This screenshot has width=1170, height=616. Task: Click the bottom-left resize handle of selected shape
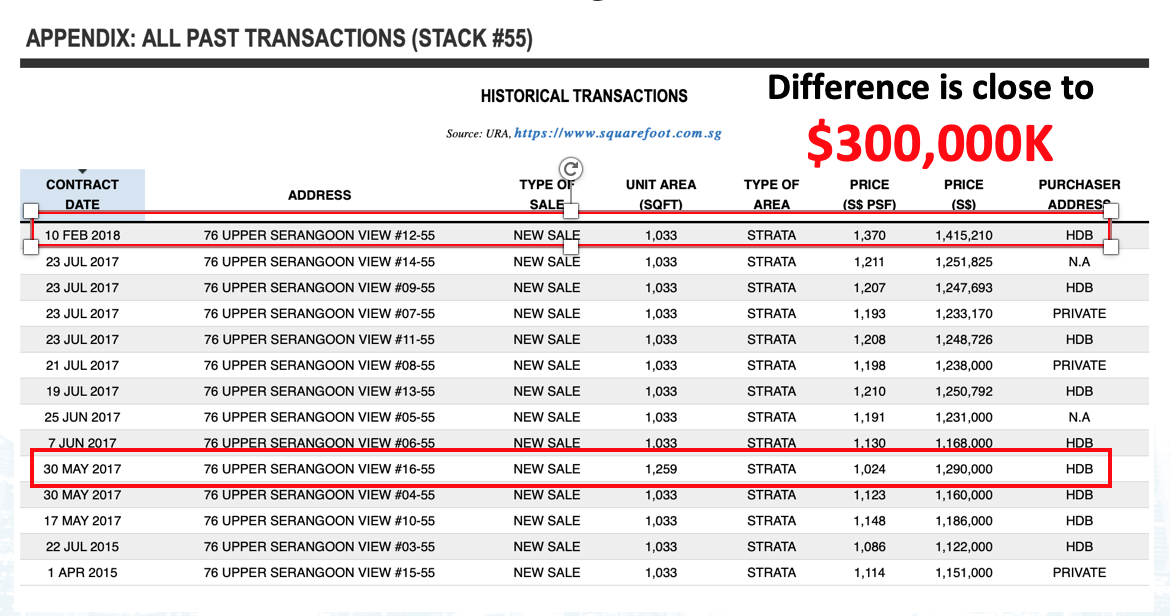[31, 246]
